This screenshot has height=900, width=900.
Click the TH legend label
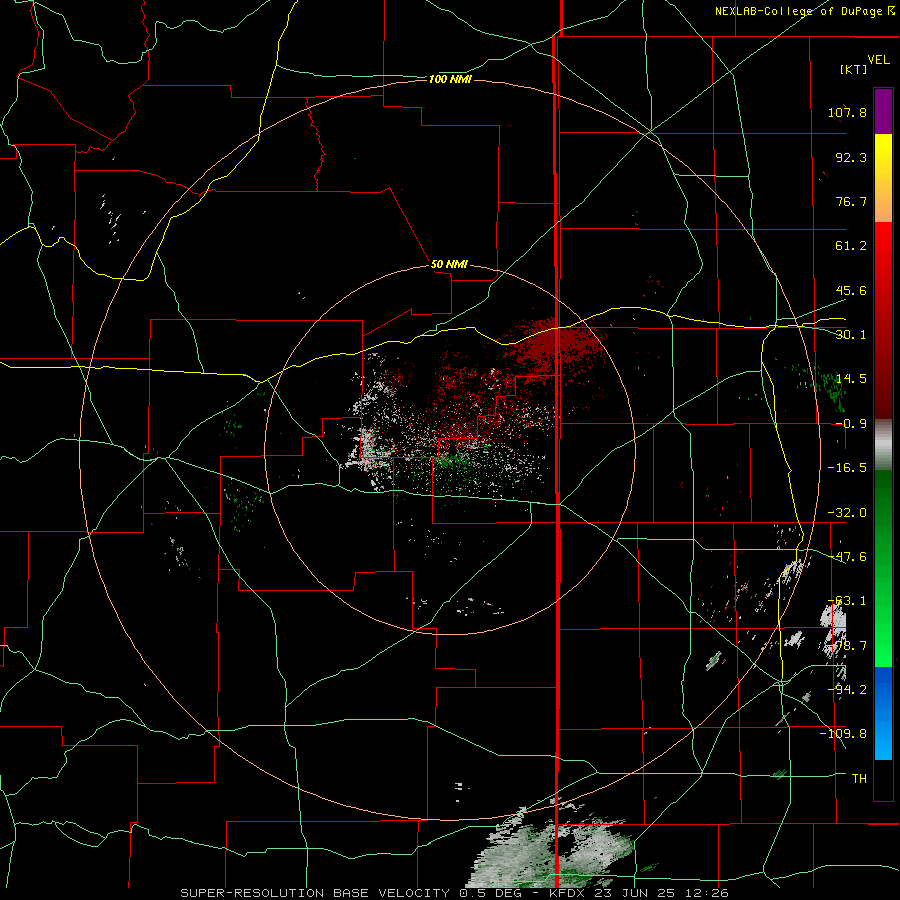(859, 779)
